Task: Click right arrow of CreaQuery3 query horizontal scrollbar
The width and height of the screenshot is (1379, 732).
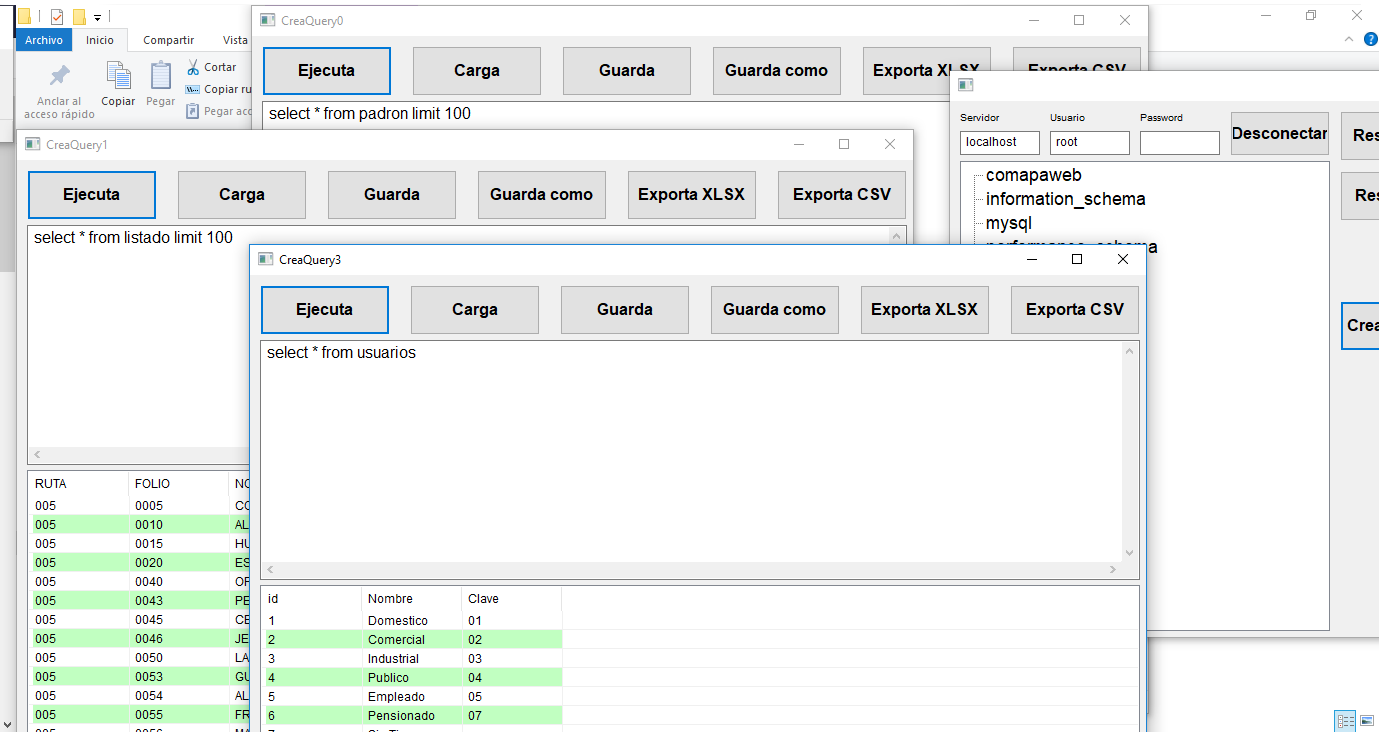Action: (1113, 570)
